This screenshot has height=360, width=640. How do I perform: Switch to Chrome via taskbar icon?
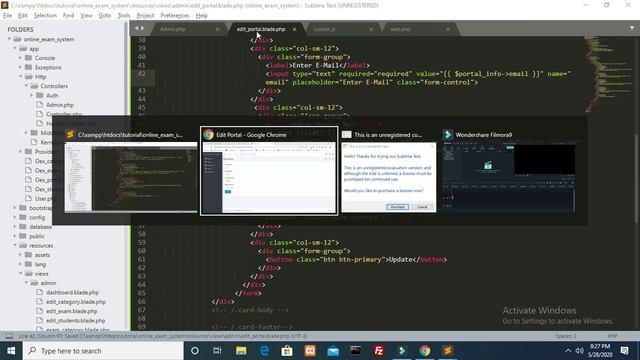[425, 351]
